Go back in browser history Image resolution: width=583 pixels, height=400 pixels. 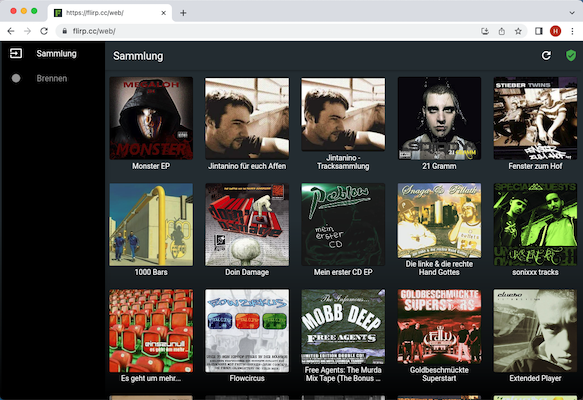coord(11,31)
